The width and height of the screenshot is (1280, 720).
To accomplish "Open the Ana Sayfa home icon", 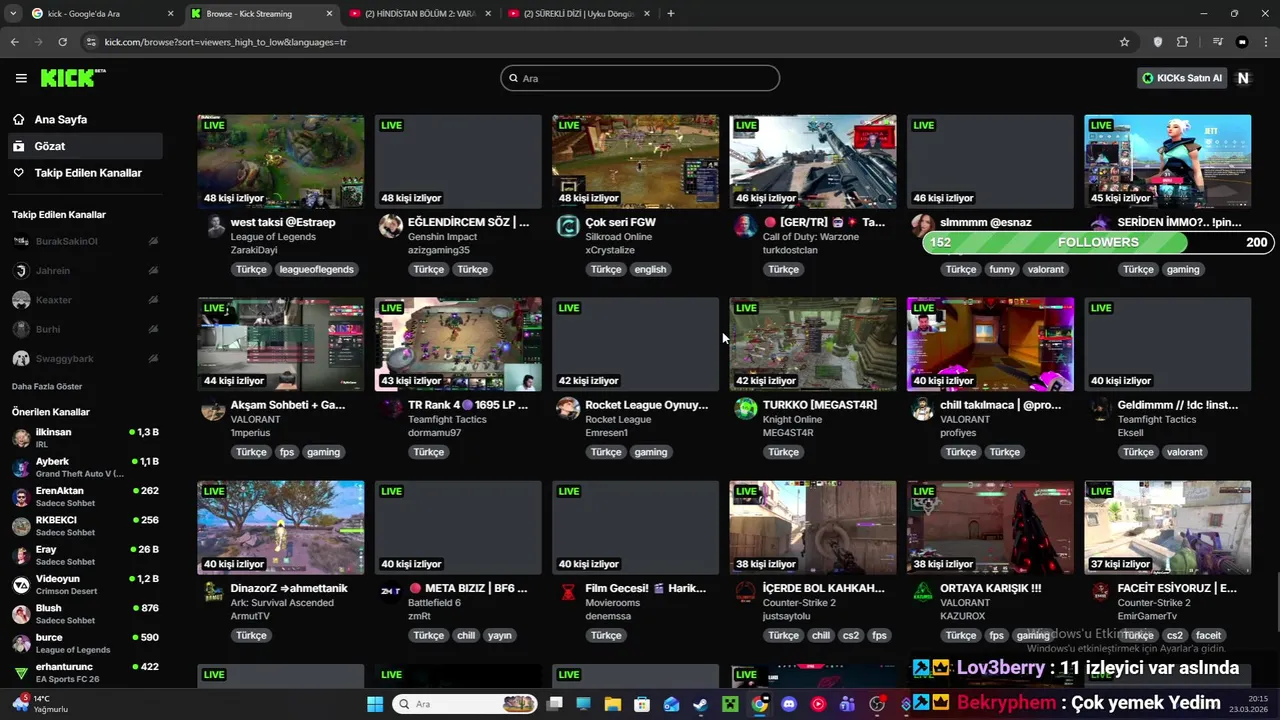I will tap(18, 119).
